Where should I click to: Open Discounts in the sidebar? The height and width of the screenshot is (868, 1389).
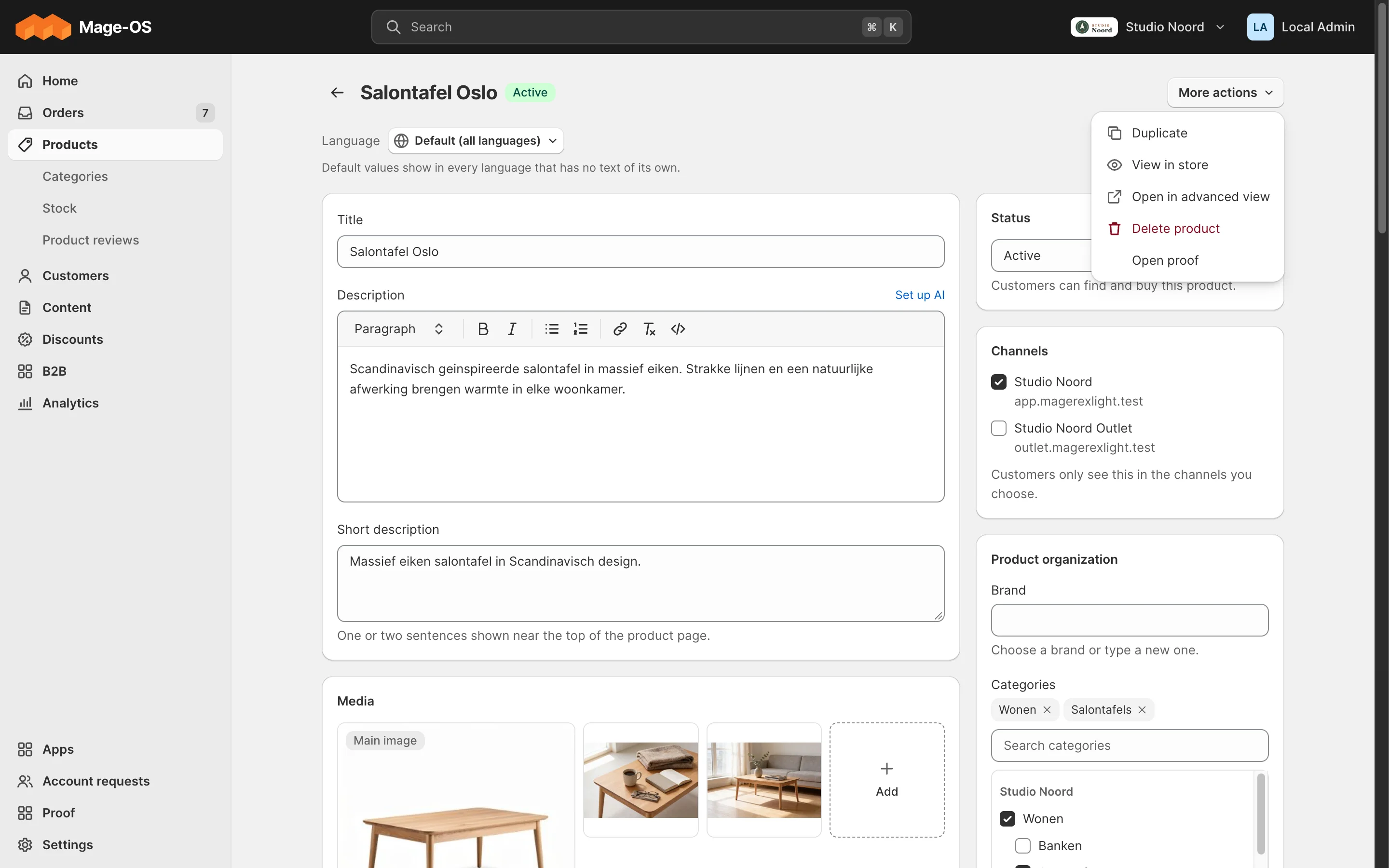click(115, 339)
